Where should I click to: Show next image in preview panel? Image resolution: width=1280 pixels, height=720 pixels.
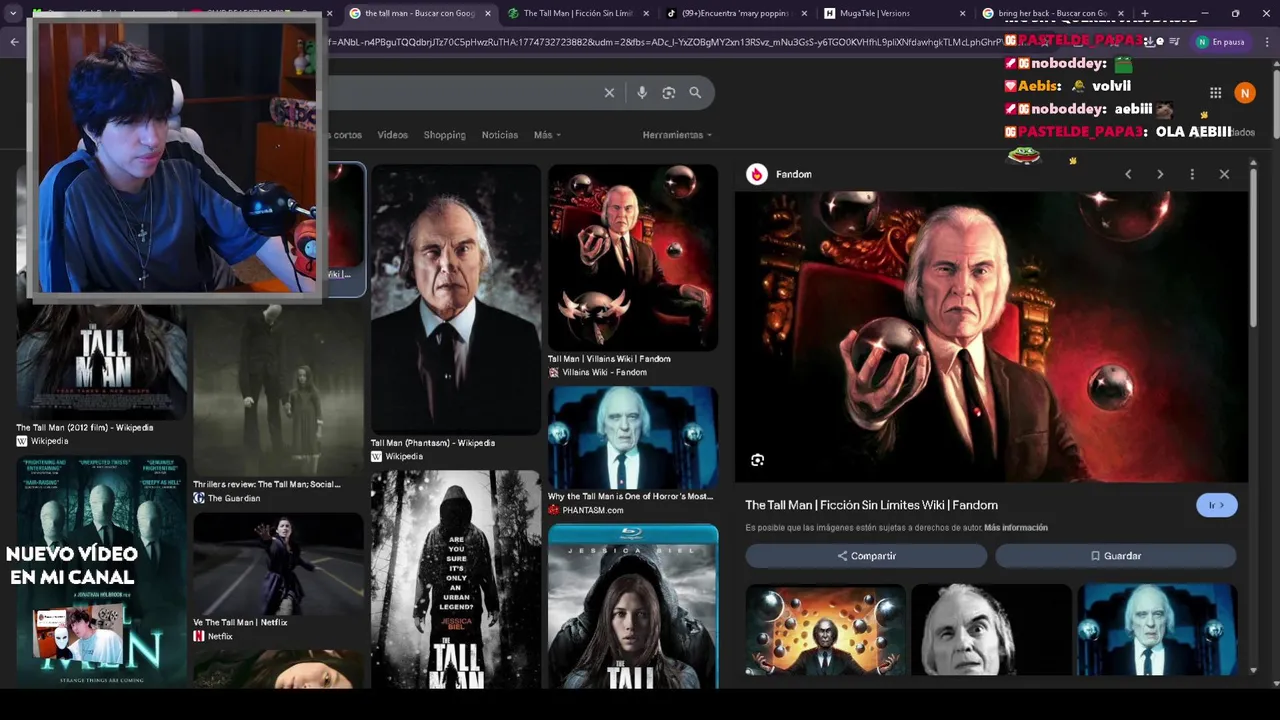point(1160,174)
